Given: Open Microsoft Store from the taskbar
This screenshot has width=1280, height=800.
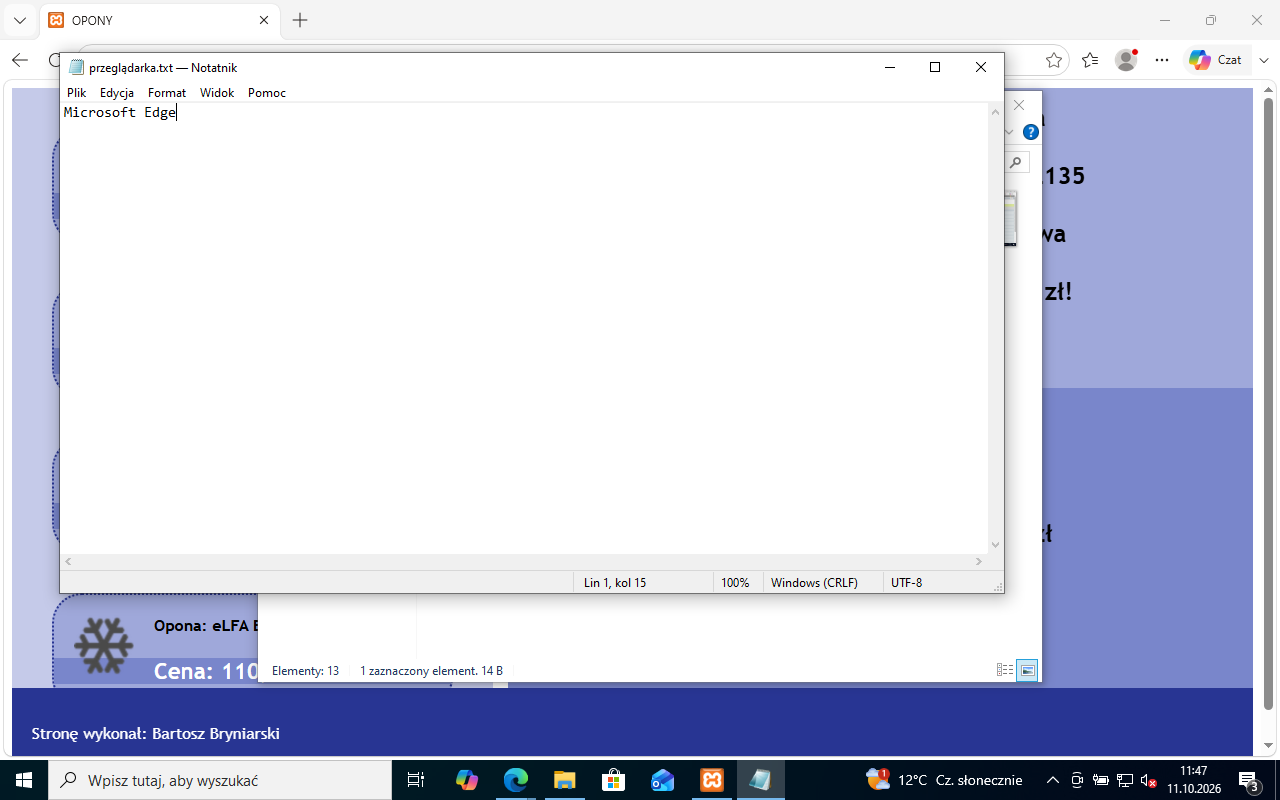Looking at the screenshot, I should [613, 780].
